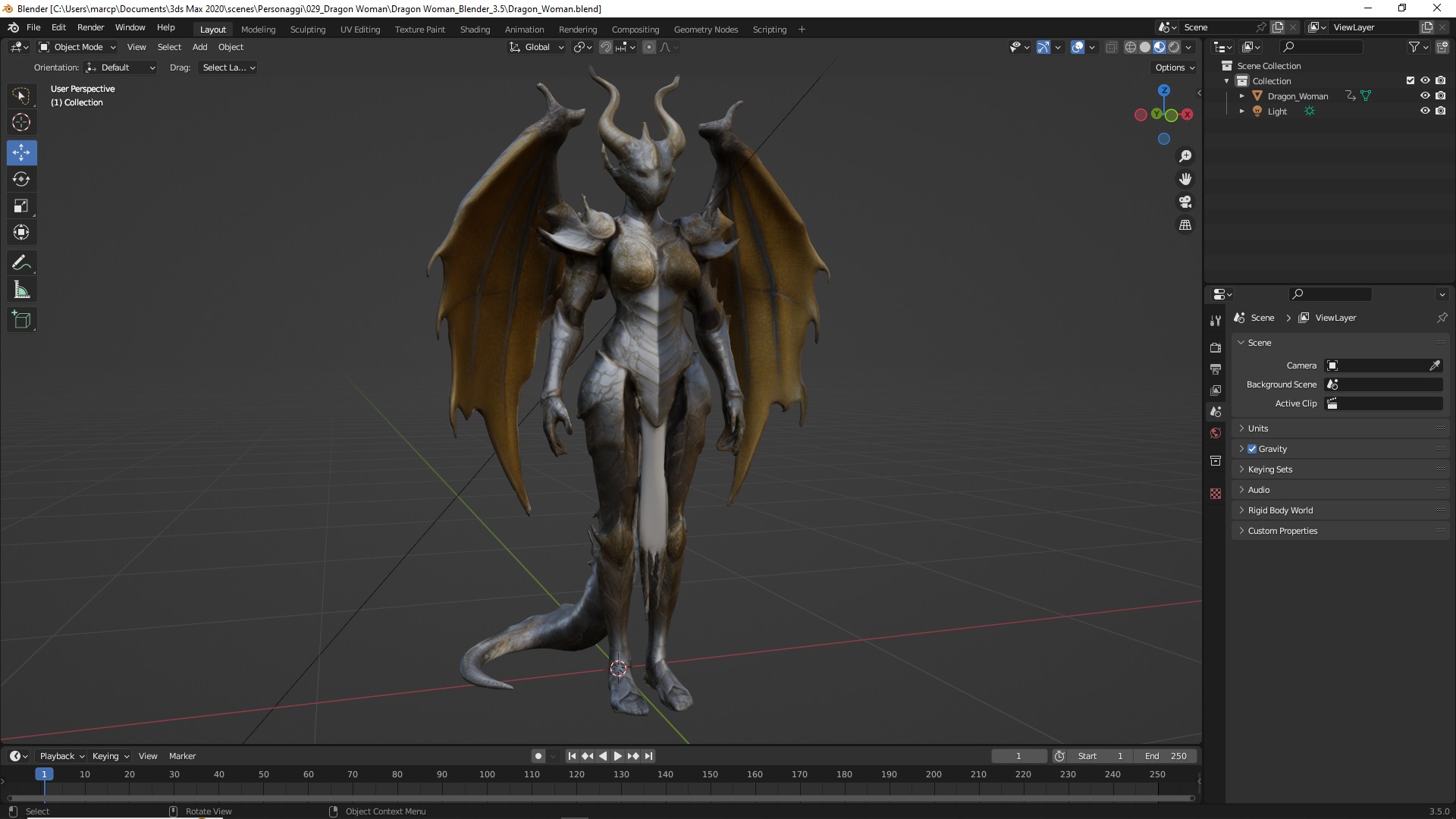
Task: Choose the Measure ruler tool
Action: coord(21,290)
